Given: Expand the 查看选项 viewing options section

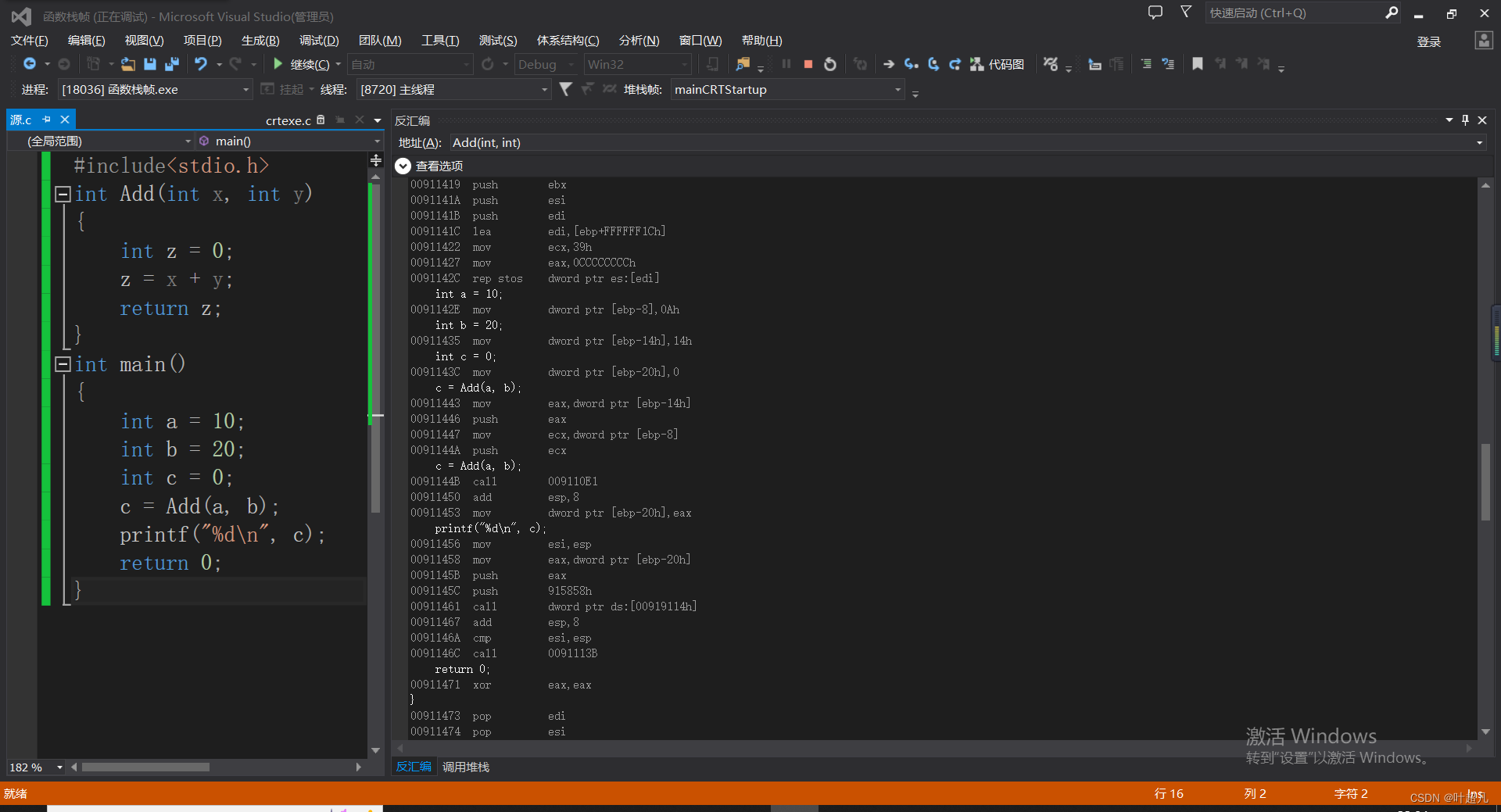Looking at the screenshot, I should pos(403,166).
